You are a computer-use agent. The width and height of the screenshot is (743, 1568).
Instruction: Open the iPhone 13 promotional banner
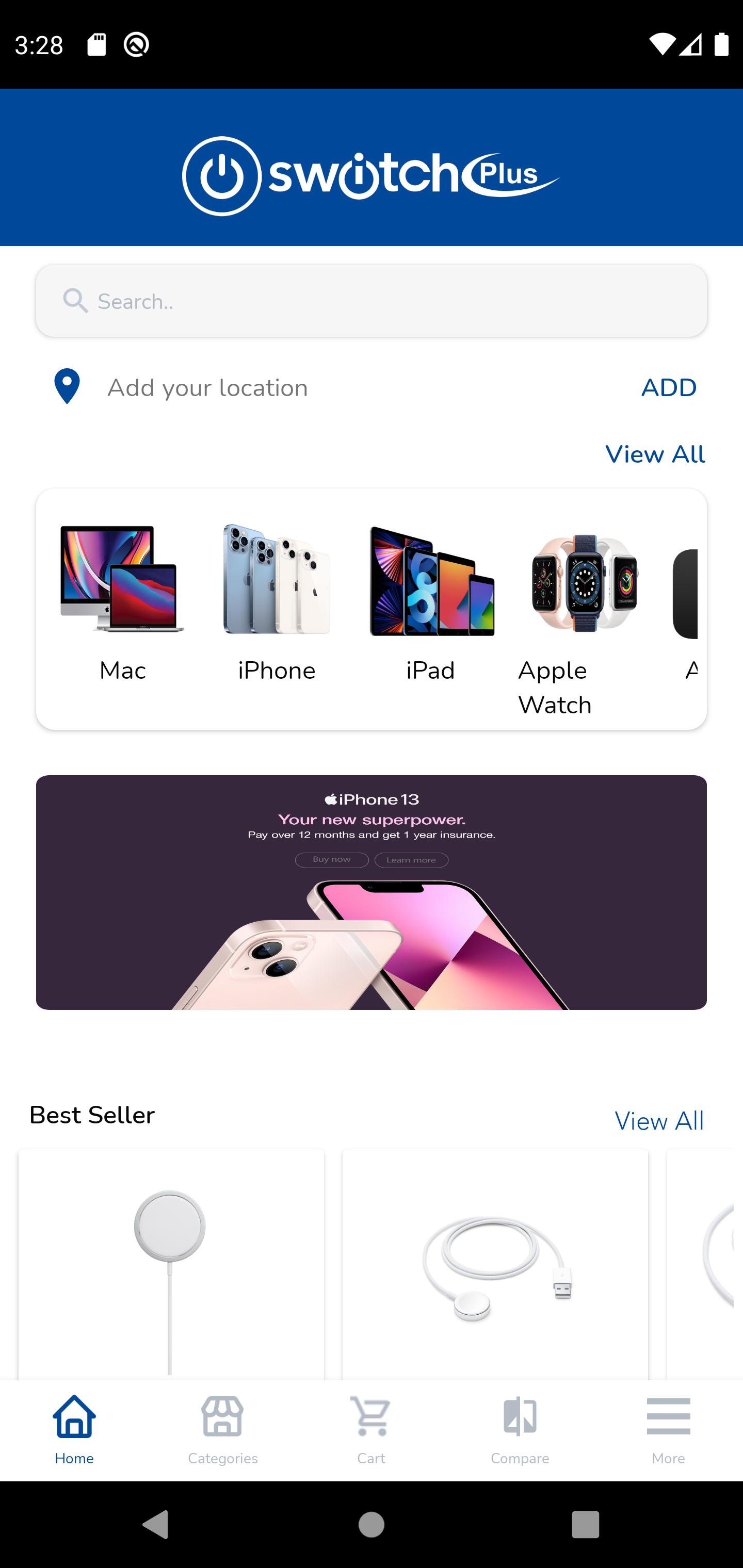pyautogui.click(x=372, y=892)
